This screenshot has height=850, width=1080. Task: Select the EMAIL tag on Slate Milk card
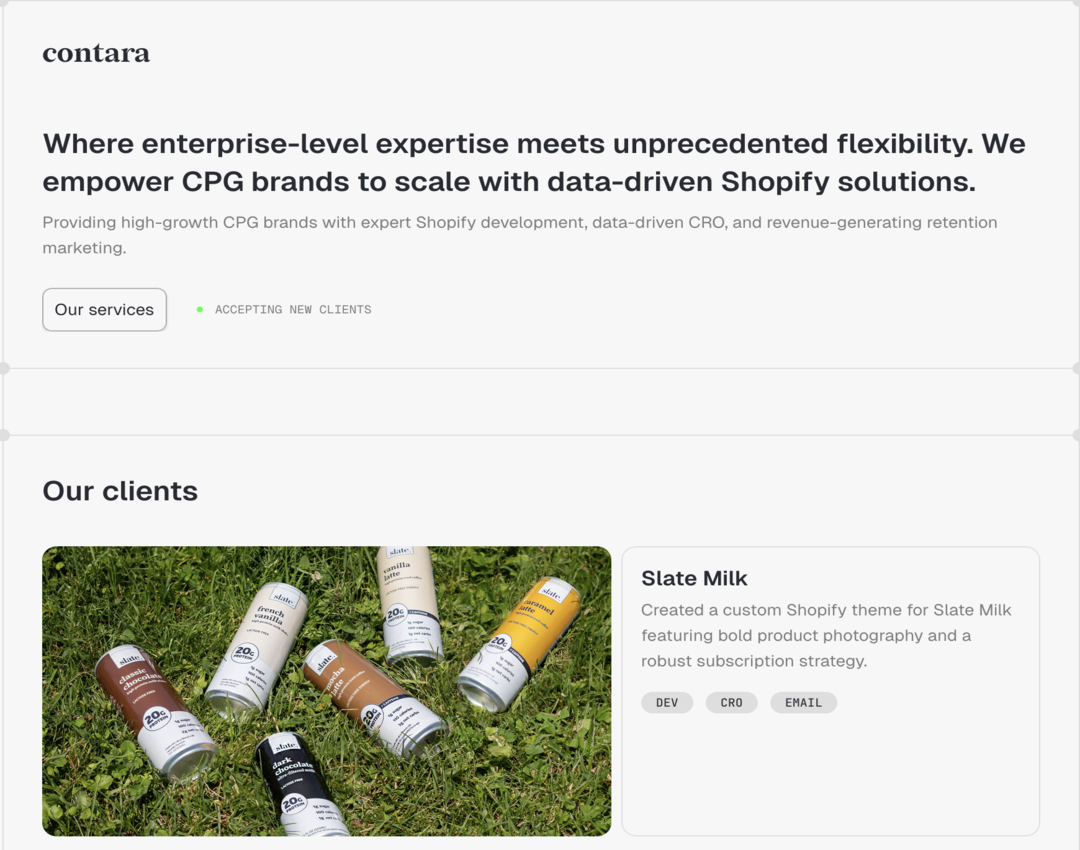pos(803,702)
